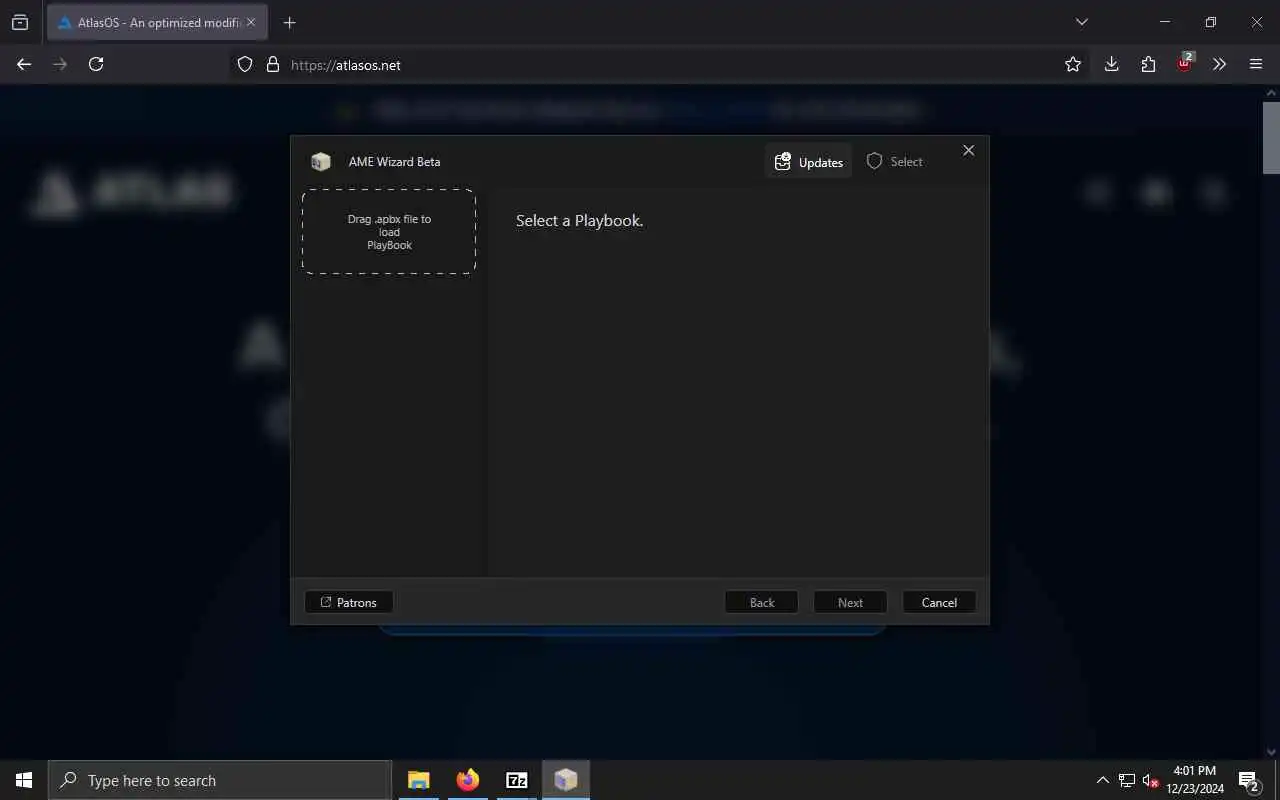
Task: Click the taskbar search box
Action: coord(220,780)
